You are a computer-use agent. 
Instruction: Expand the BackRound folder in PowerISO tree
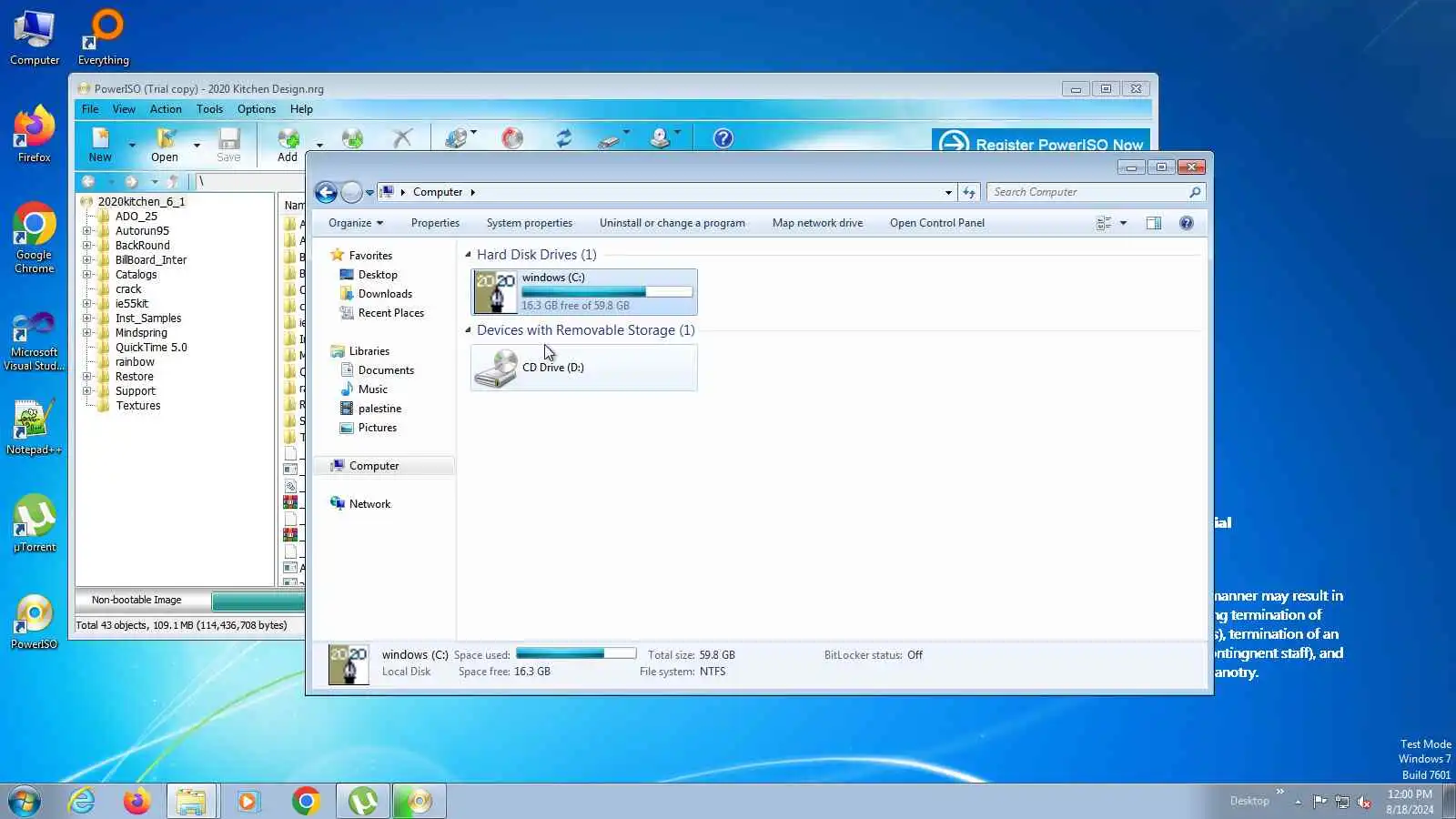pos(87,246)
